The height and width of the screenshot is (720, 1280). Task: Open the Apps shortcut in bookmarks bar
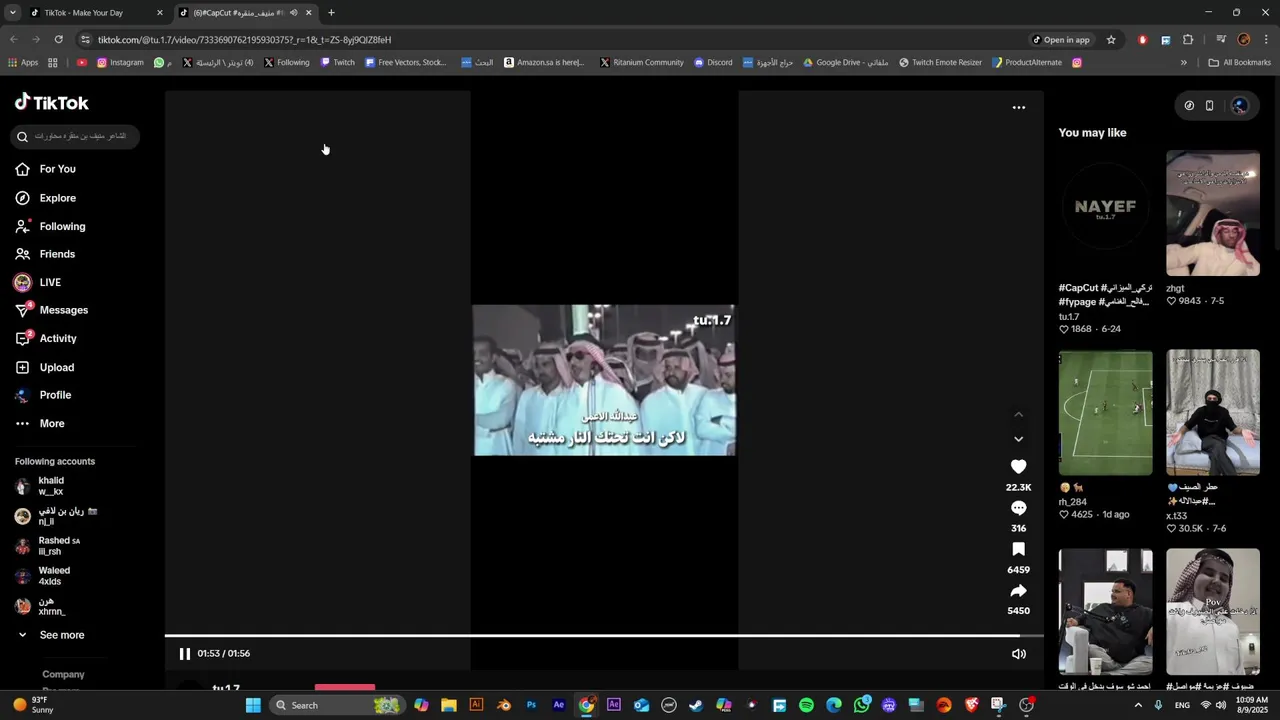pos(23,62)
